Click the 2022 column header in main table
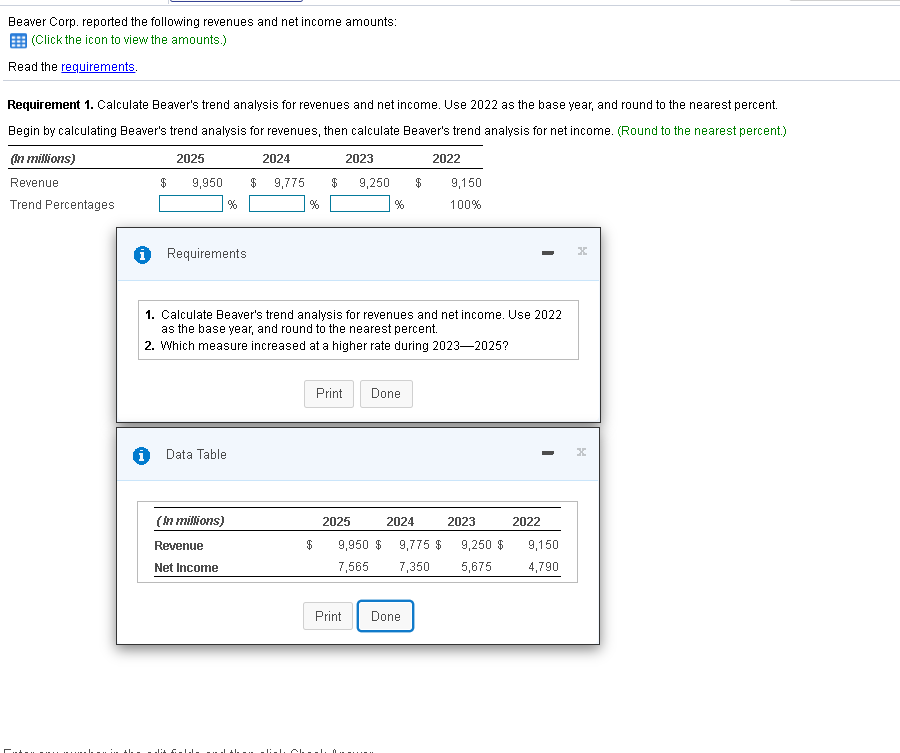900x753 pixels. (x=446, y=158)
